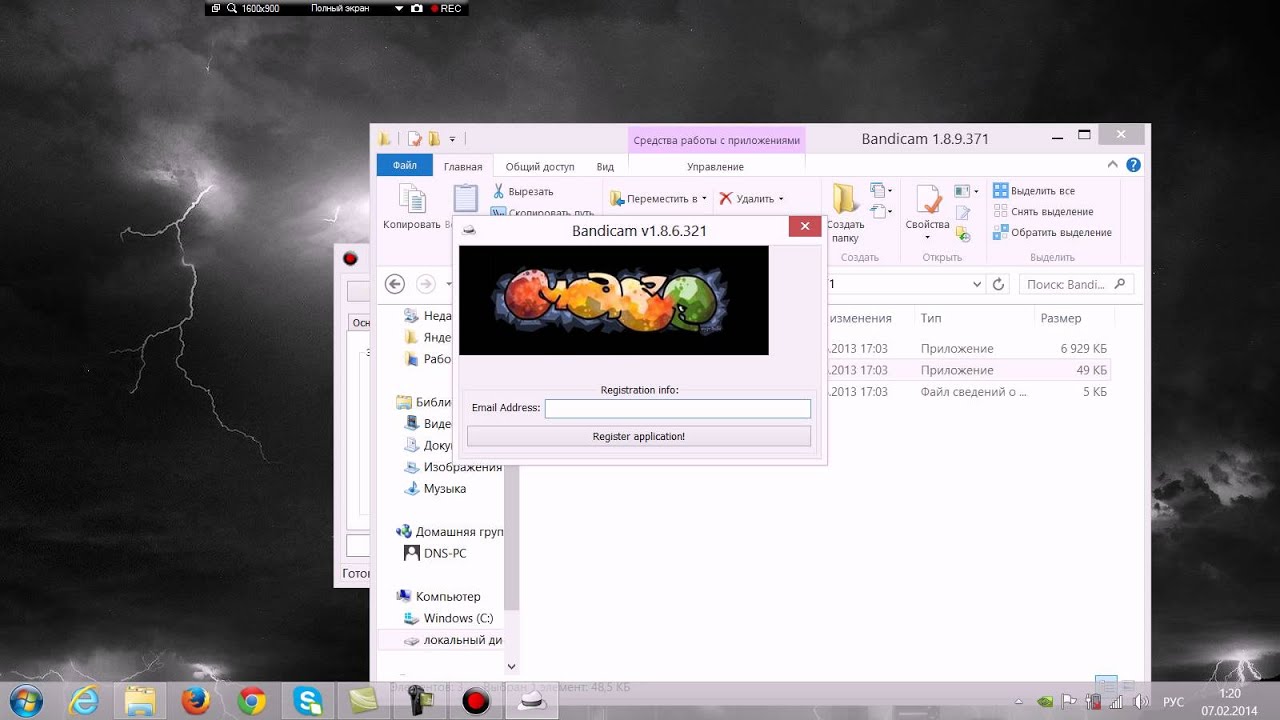The width and height of the screenshot is (1280, 720).
Task: Click the navigation pane scroll-down arrow
Action: 511,666
